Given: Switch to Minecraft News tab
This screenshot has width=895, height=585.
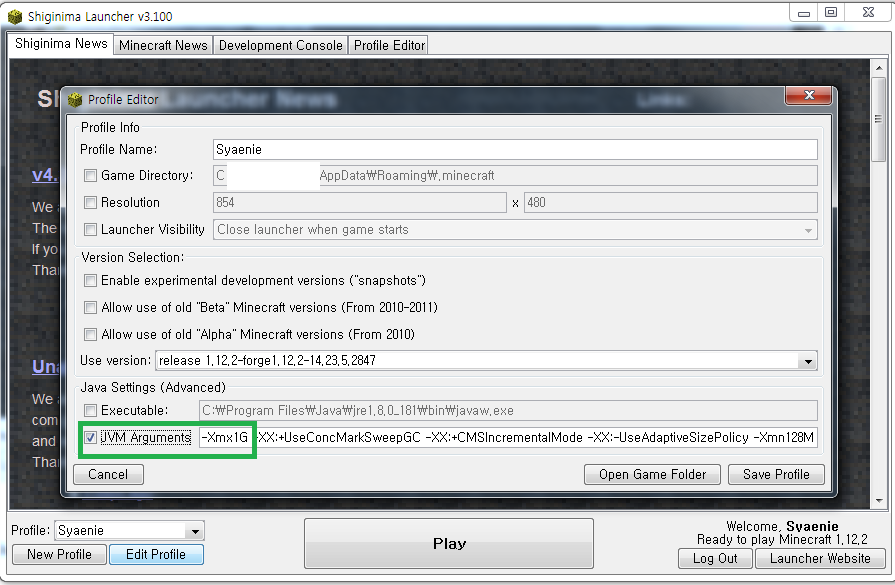Looking at the screenshot, I should coord(163,46).
